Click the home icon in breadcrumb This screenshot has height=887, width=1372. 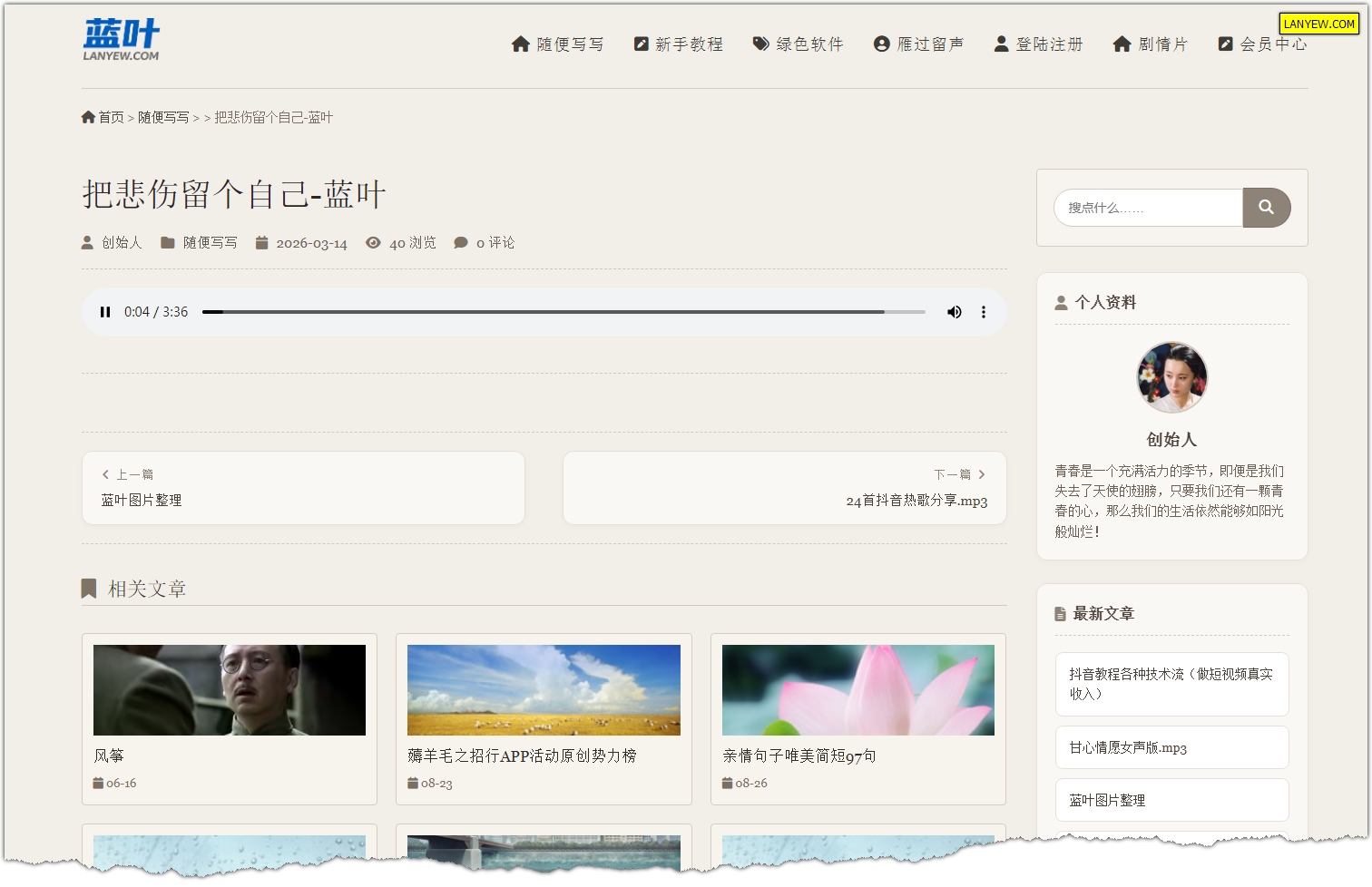88,117
